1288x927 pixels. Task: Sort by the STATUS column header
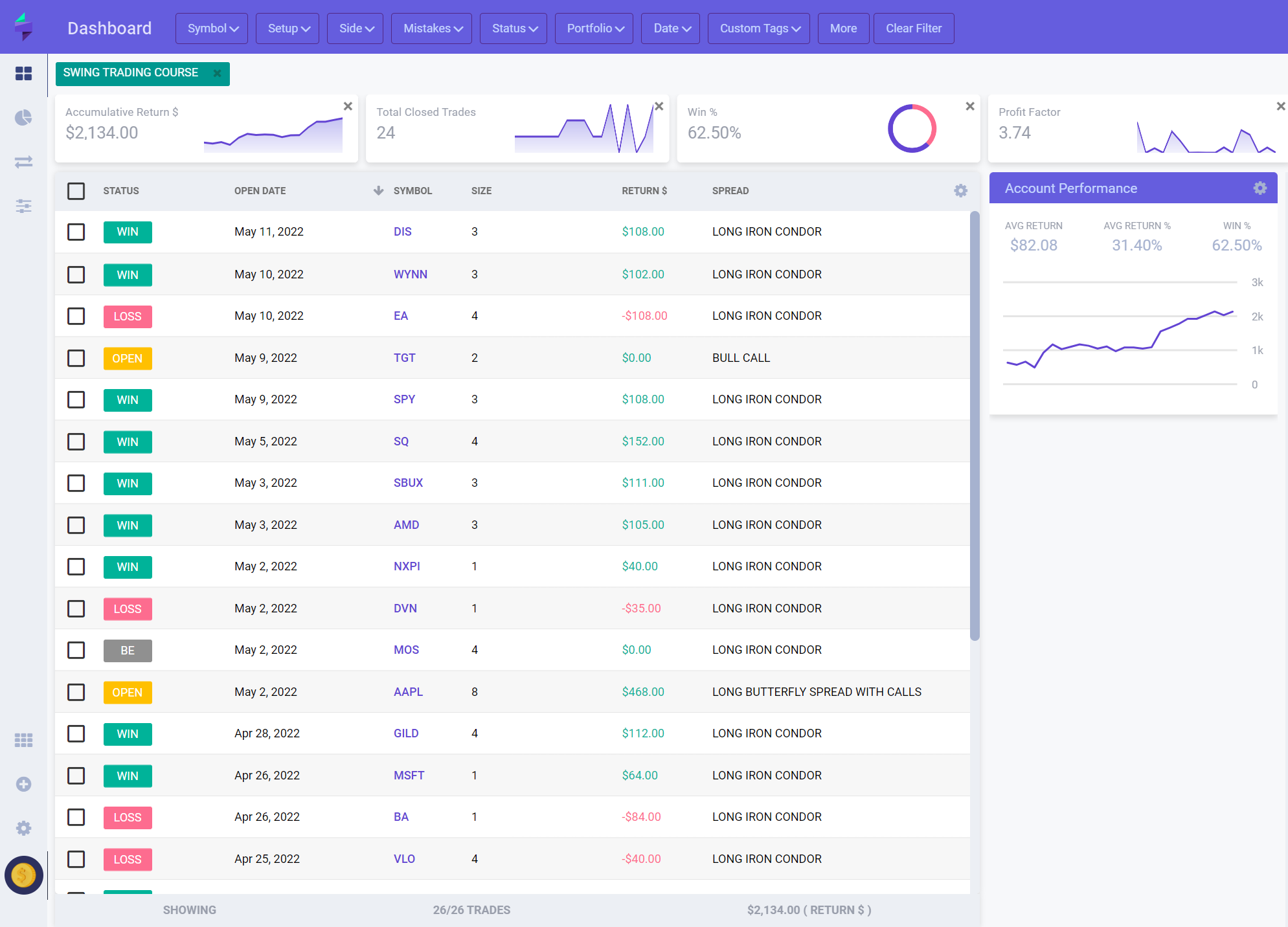[x=121, y=191]
